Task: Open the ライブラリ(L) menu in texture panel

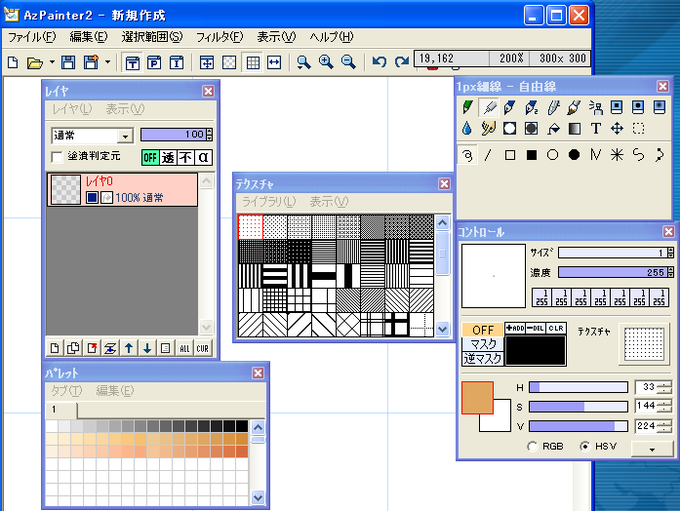Action: (x=269, y=202)
